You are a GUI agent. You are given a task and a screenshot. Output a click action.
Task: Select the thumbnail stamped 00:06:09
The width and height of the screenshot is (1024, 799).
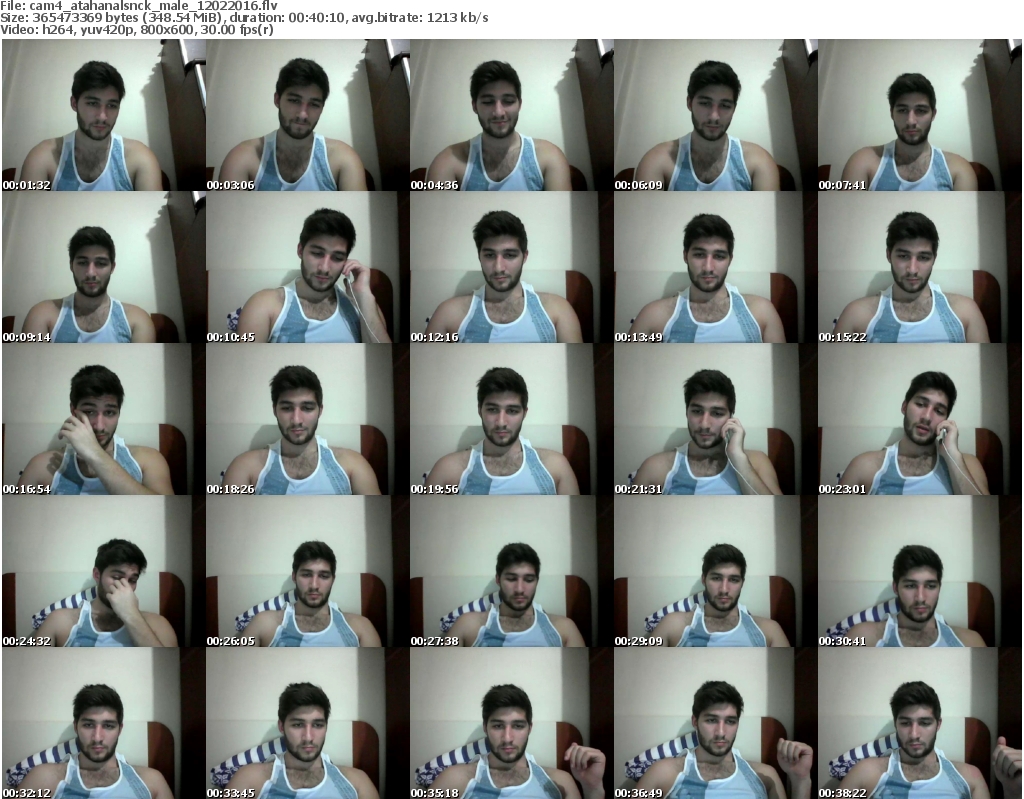[x=716, y=115]
